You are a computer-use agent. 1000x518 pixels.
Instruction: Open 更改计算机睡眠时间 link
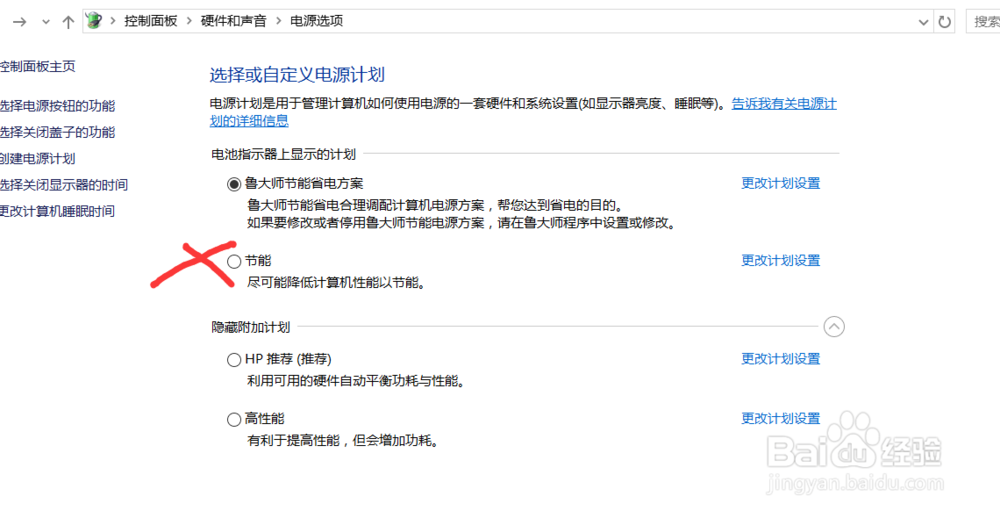57,211
